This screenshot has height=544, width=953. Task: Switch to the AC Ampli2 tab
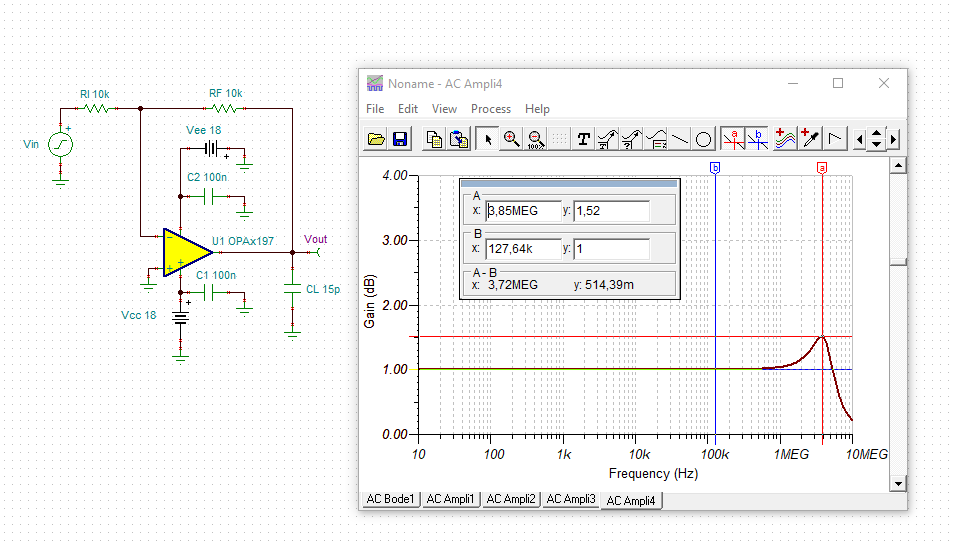click(x=510, y=499)
